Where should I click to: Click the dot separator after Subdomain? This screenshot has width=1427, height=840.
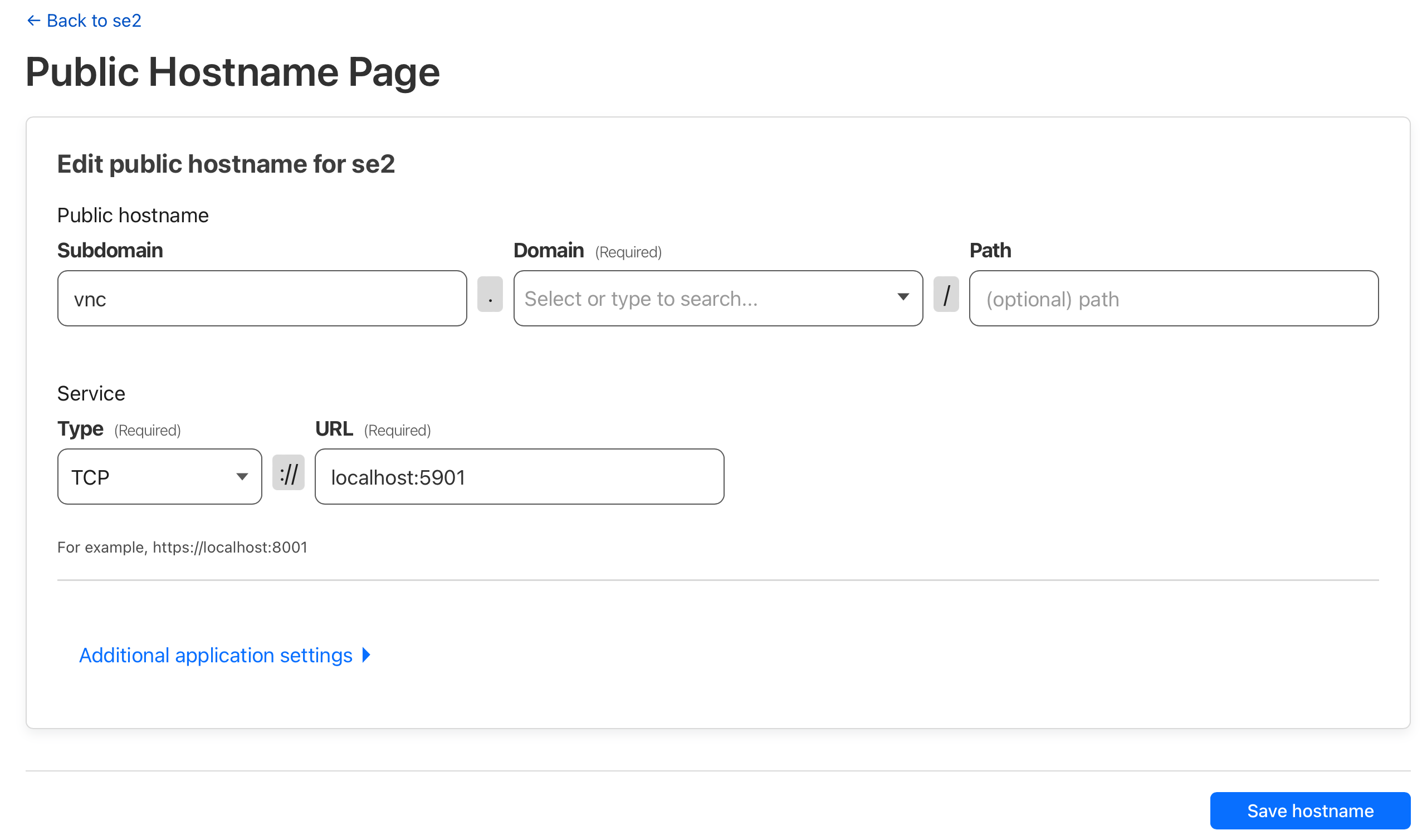coord(490,295)
